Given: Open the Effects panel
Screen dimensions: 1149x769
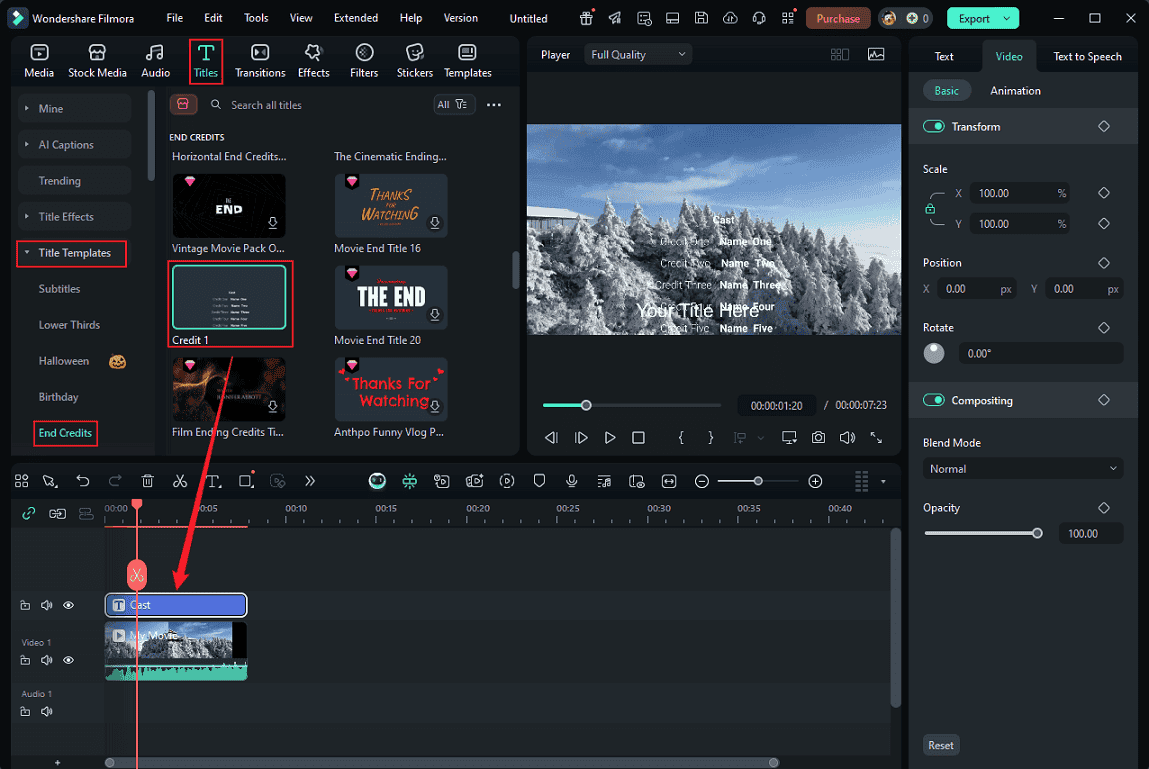Looking at the screenshot, I should 313,58.
